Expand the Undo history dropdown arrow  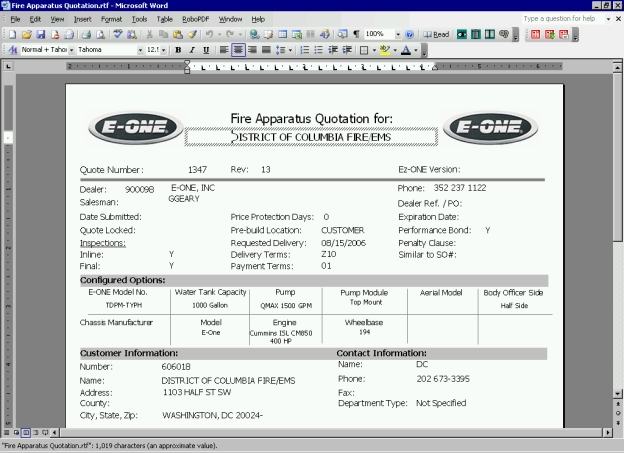click(x=219, y=35)
